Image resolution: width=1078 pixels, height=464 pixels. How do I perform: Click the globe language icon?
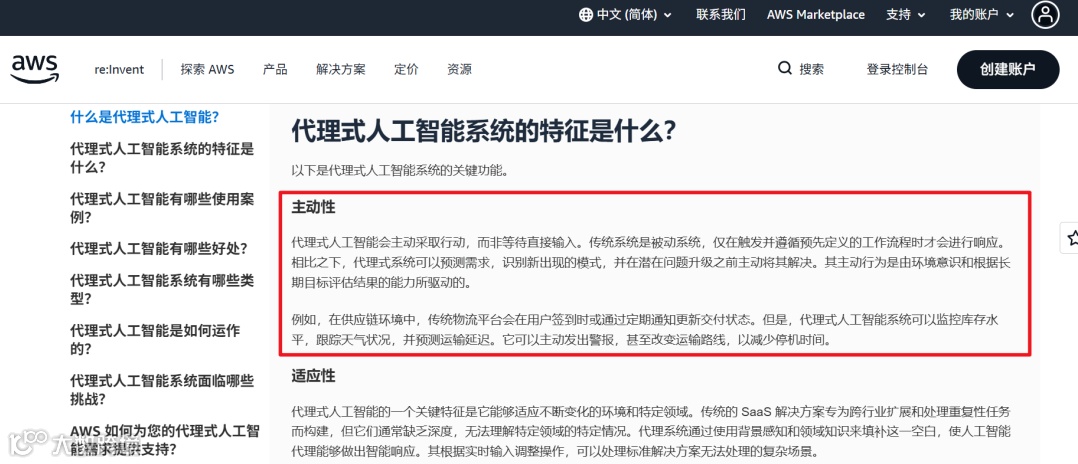click(x=586, y=14)
